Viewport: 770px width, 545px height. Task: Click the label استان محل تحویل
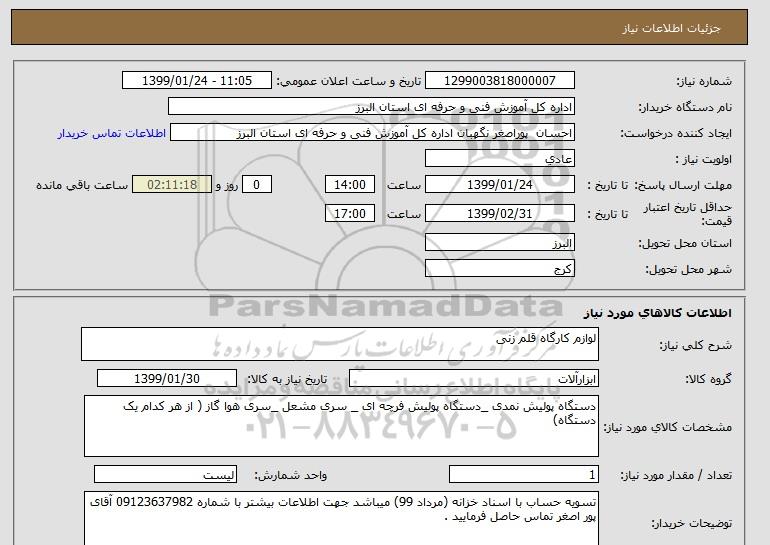[x=685, y=244]
